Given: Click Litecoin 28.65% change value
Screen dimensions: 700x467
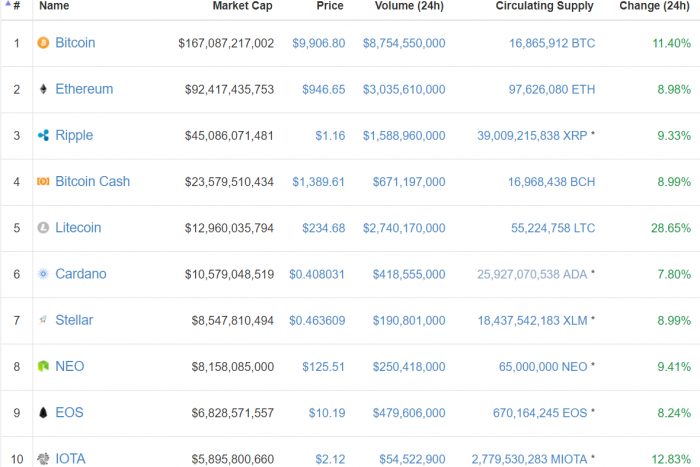Looking at the screenshot, I should (671, 228).
